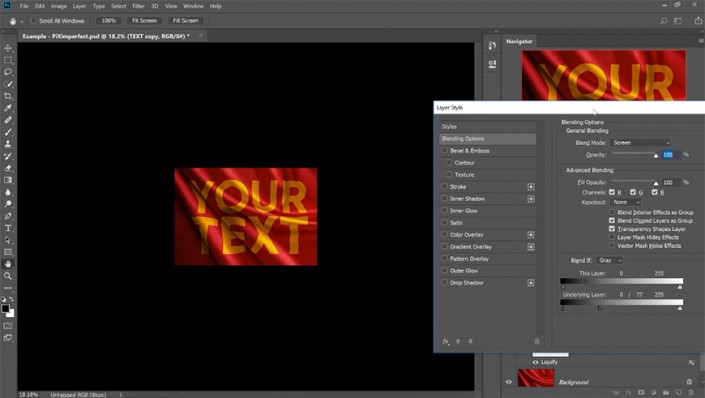Open the File menu

tap(24, 6)
